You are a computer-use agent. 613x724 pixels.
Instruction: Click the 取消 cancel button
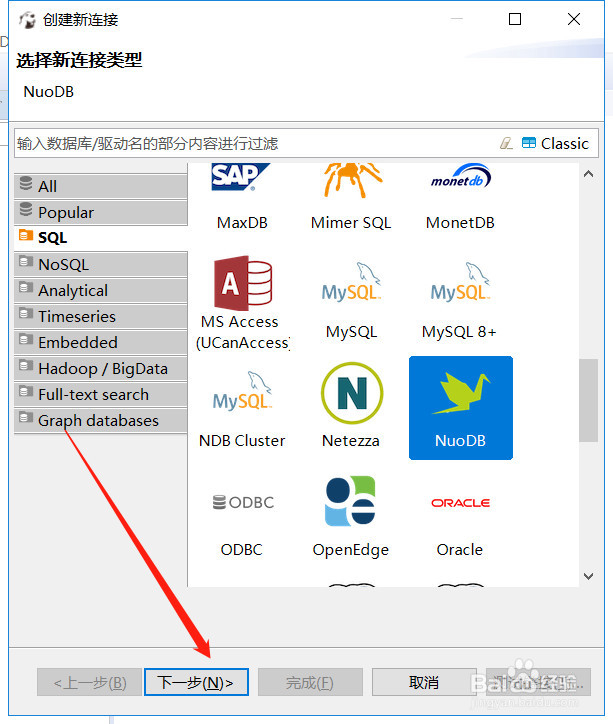(x=424, y=682)
